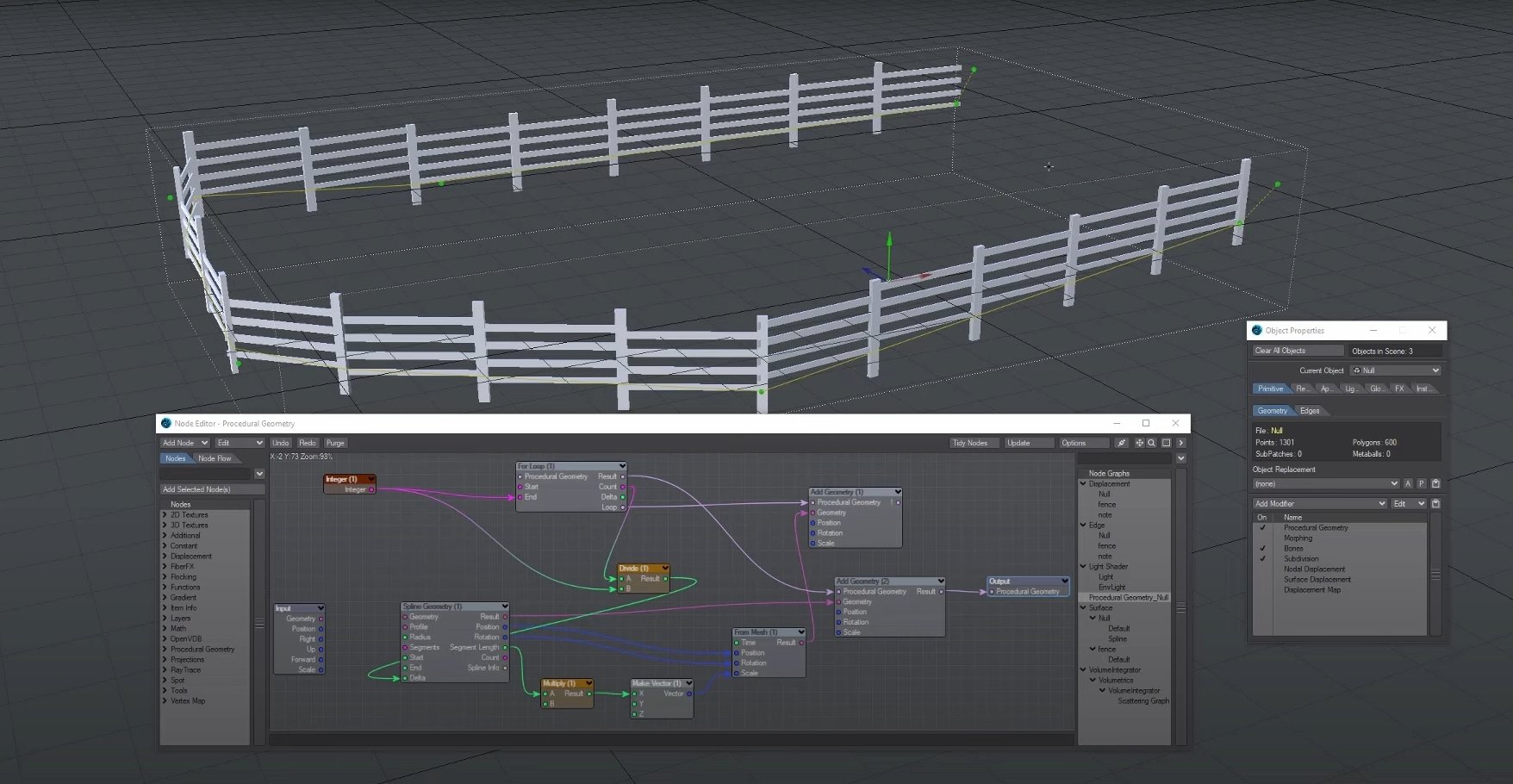Viewport: 1513px width, 784px height.
Task: Click the fit-view box icon in Node Editor toolbar
Action: pos(1166,443)
